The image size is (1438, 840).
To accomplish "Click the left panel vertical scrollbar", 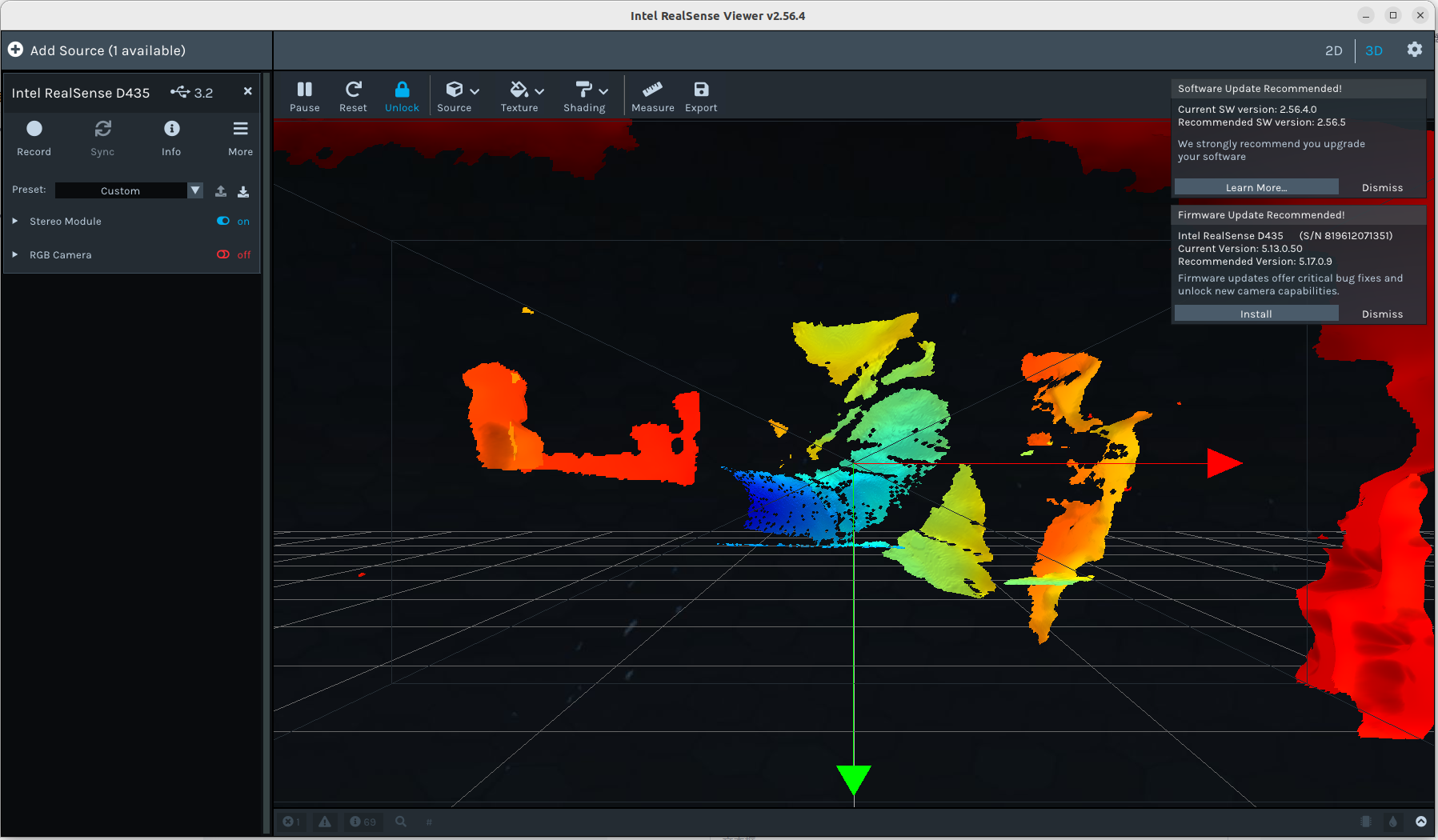I will (x=266, y=452).
